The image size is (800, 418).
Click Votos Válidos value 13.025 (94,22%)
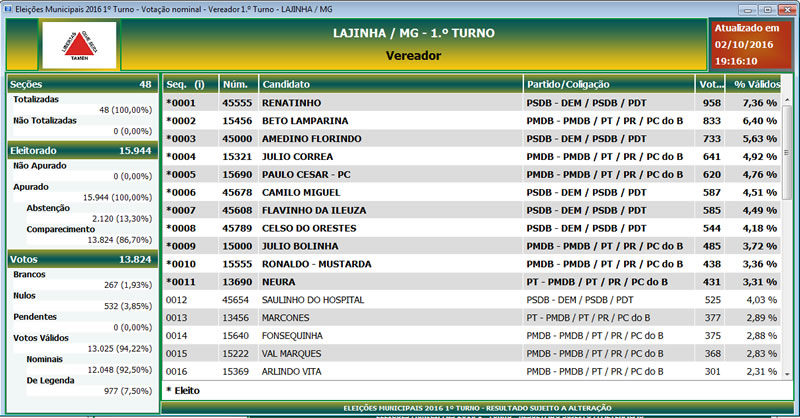[120, 349]
